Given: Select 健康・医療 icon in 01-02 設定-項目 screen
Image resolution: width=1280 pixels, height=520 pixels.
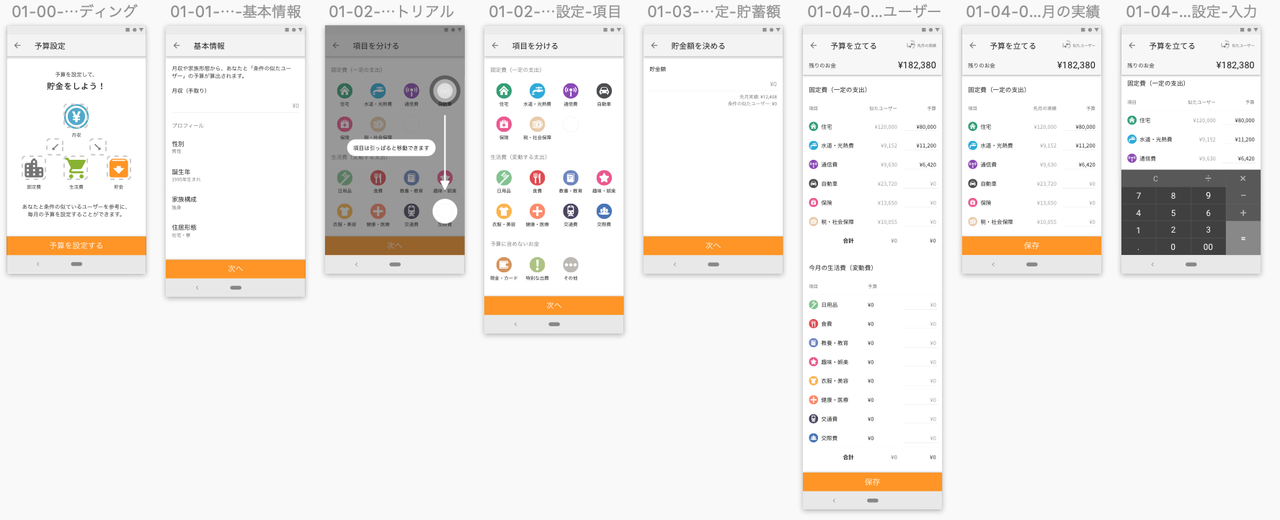Looking at the screenshot, I should (537, 211).
